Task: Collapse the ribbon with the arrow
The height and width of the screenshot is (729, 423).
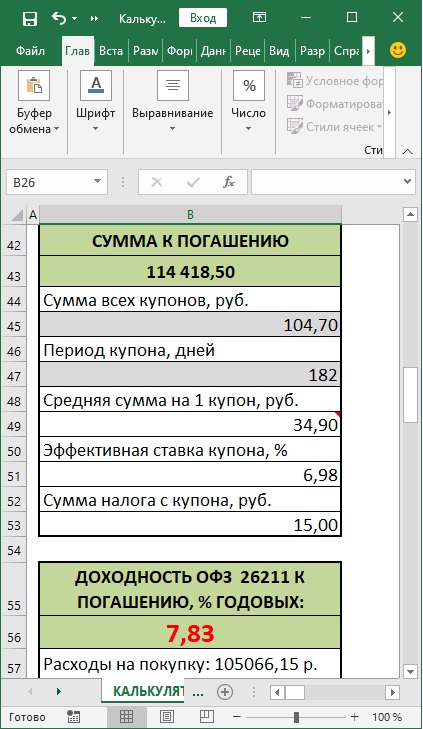Action: [x=408, y=151]
